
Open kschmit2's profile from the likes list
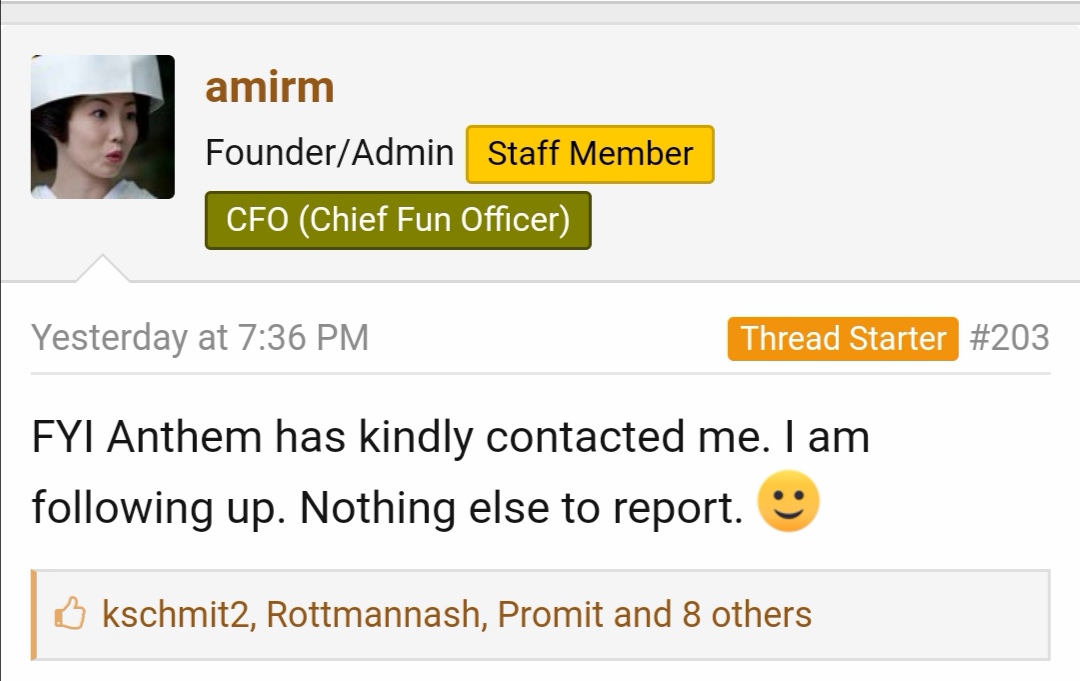pos(176,614)
